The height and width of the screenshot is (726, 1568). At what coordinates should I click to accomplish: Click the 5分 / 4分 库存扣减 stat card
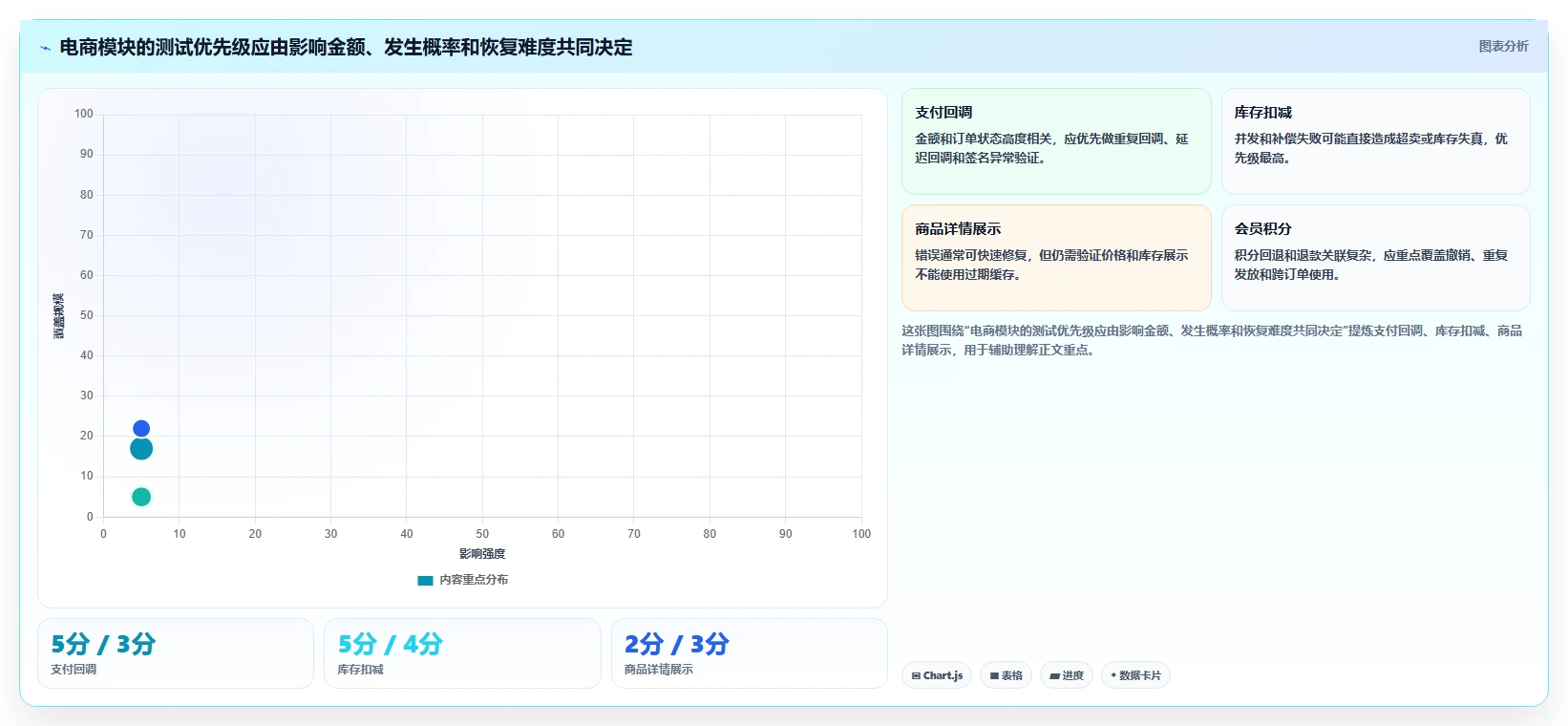462,653
